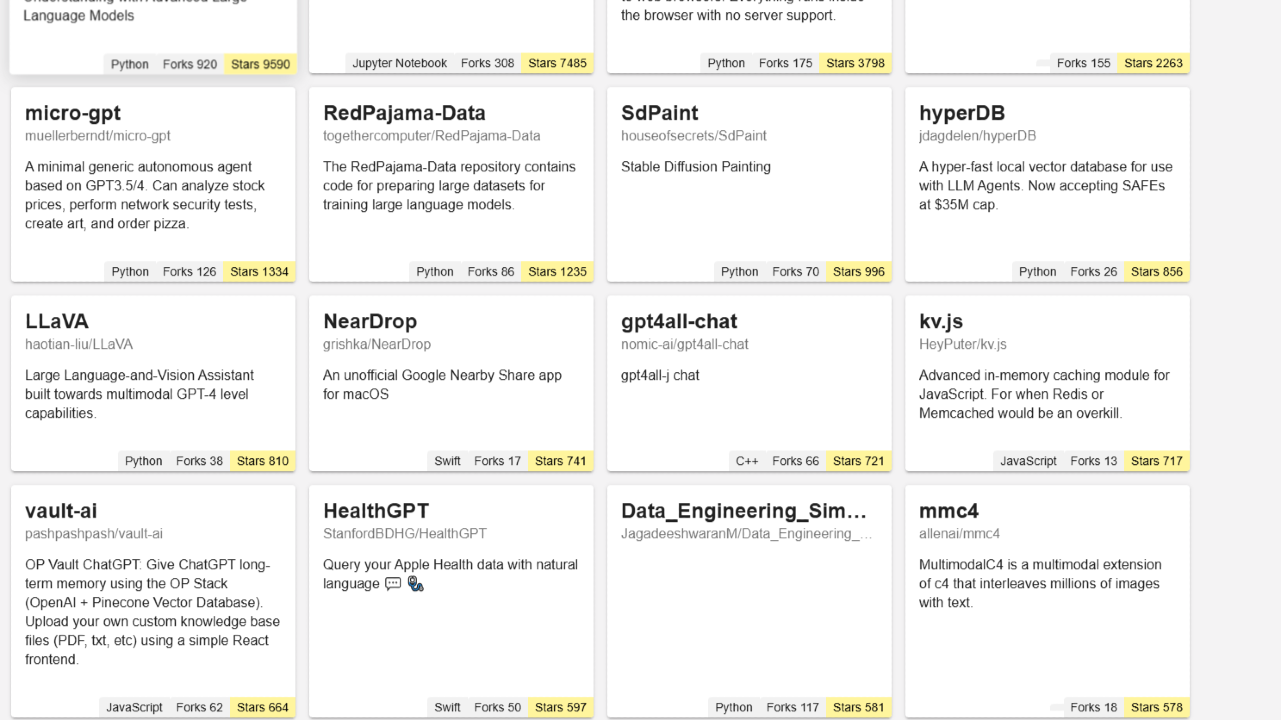Click Forks 86 badge on RedPajama-Data
Screen dimensions: 1281x720
[491, 272]
